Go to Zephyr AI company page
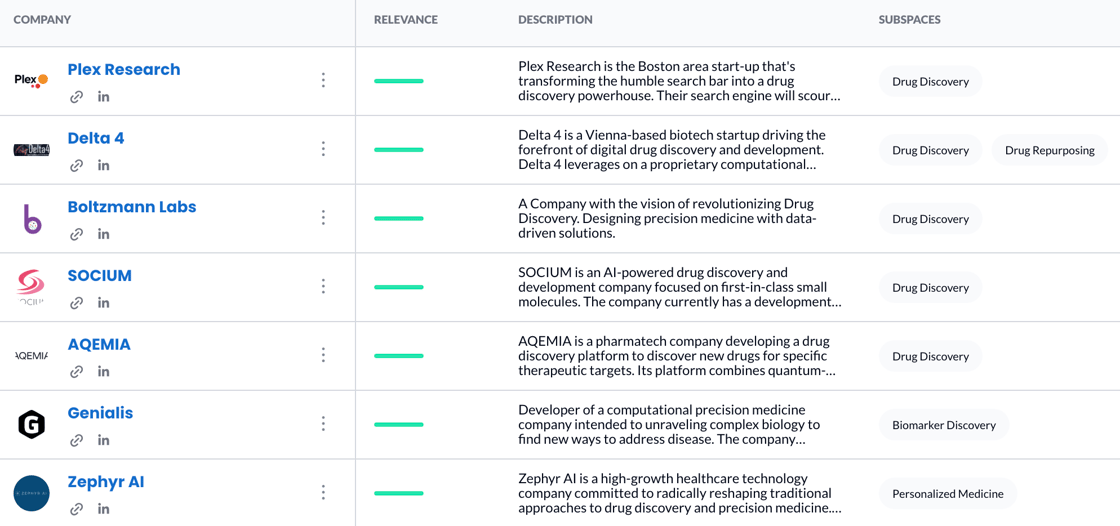1120x526 pixels. (106, 482)
